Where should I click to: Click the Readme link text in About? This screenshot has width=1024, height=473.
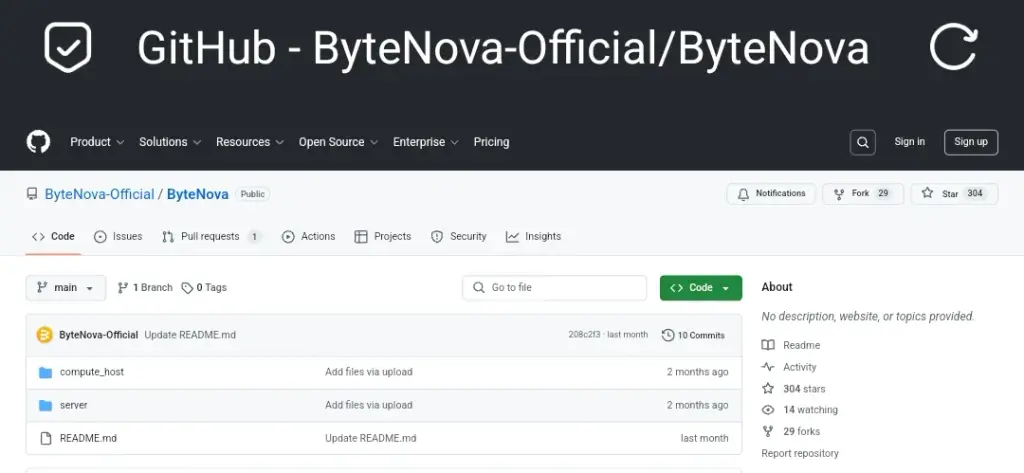[x=802, y=345]
